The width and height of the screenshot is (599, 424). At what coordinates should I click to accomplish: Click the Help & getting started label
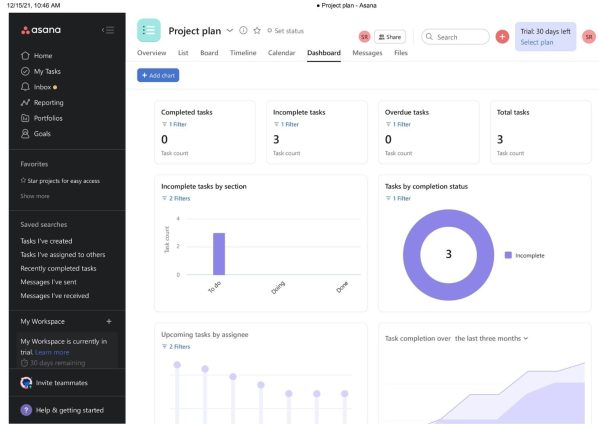(x=70, y=410)
